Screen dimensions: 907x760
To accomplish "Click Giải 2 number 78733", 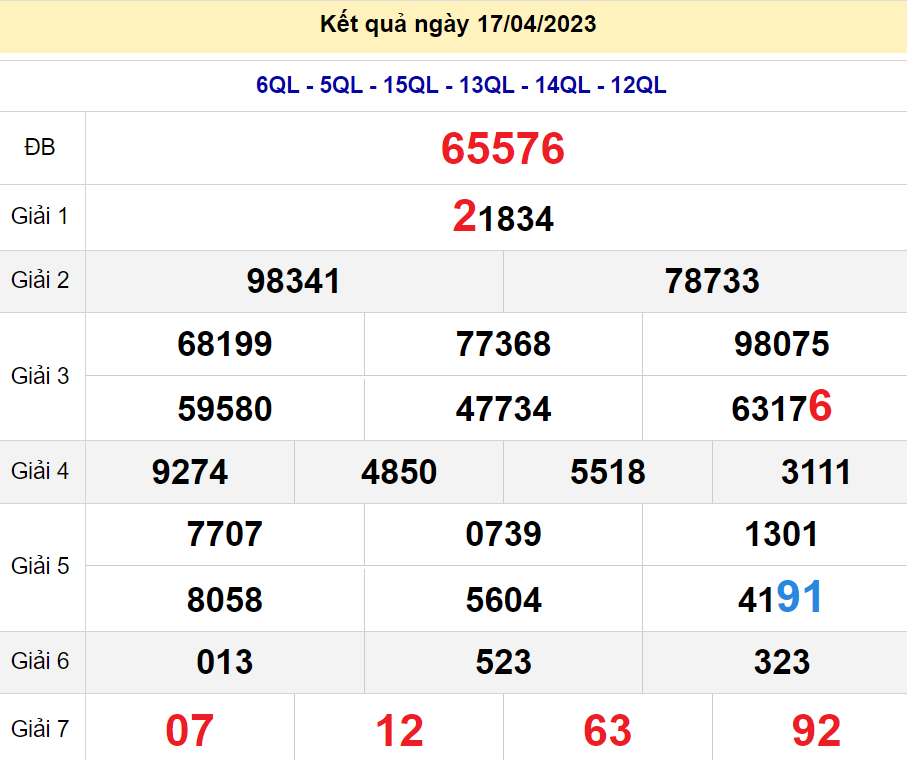I will point(712,281).
